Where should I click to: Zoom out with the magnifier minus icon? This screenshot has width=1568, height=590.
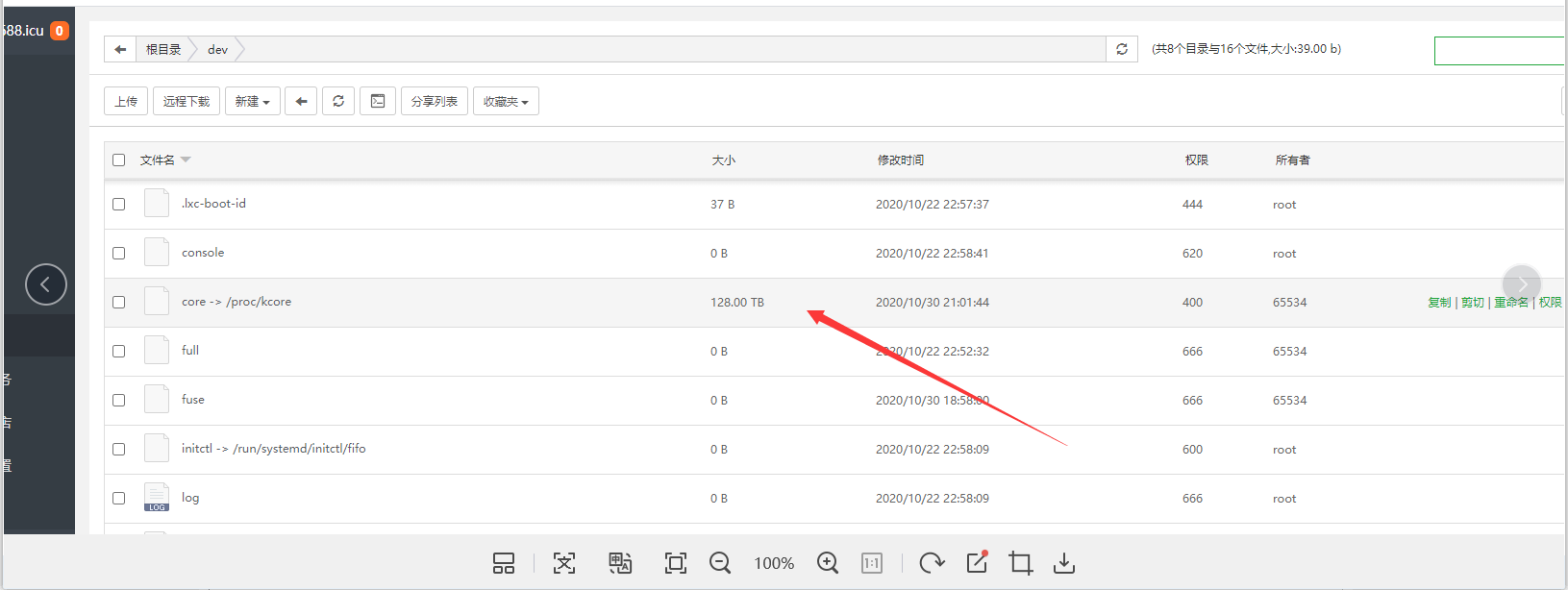[x=720, y=563]
